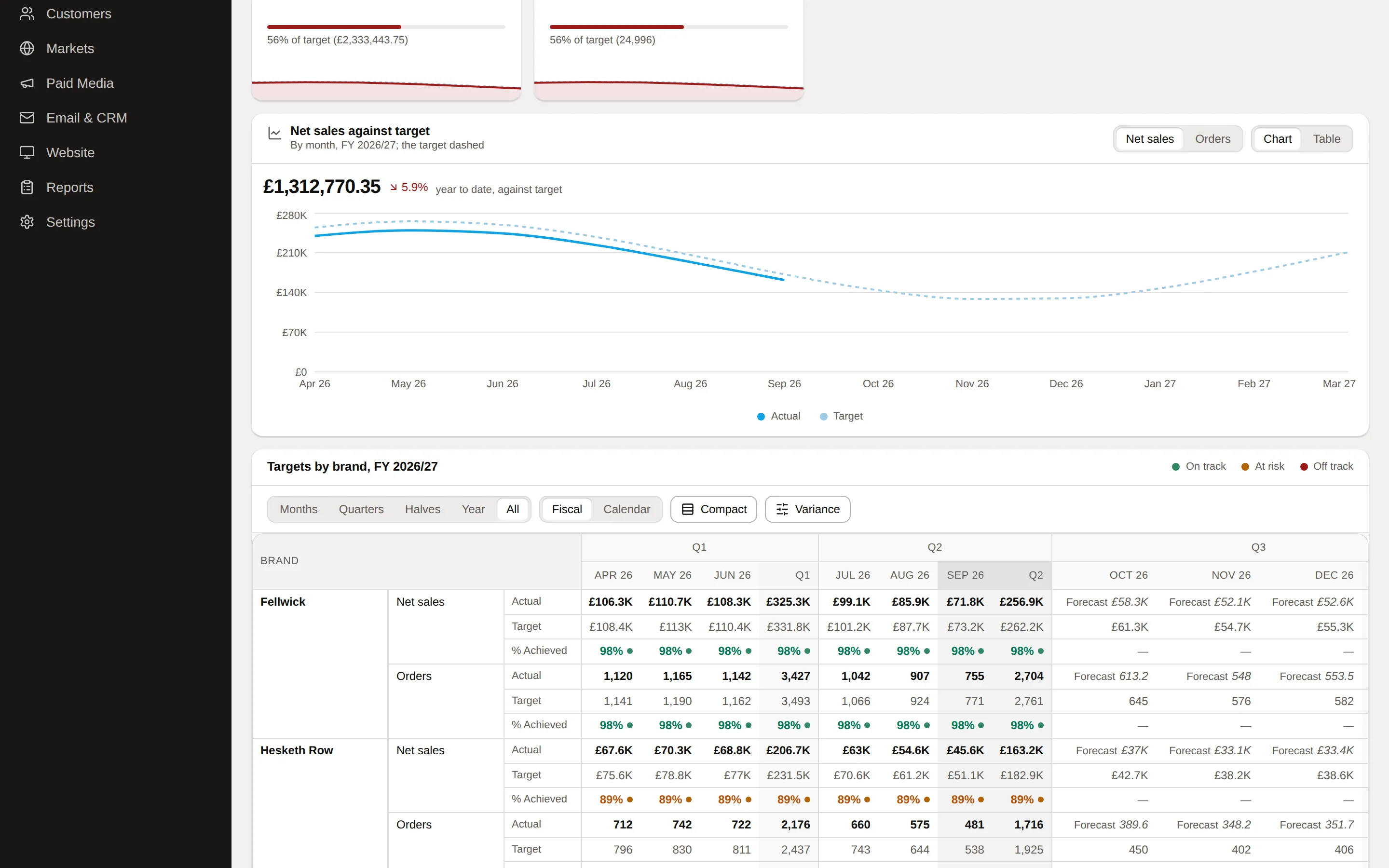Choose the Fiscal year option

click(567, 509)
